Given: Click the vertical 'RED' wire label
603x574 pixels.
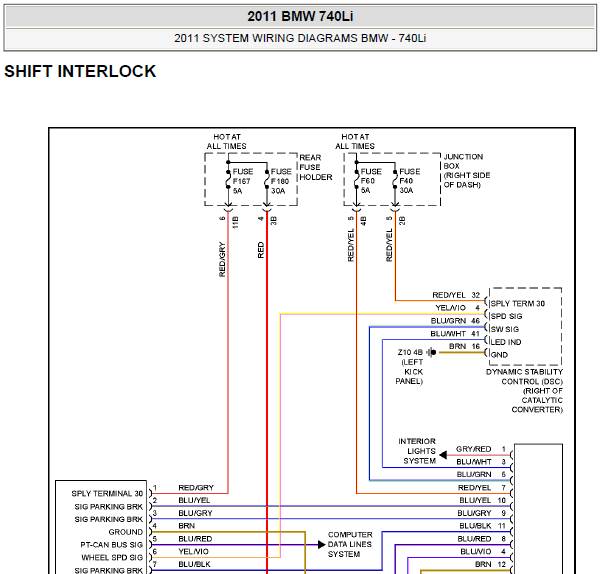Looking at the screenshot, I should click(x=261, y=250).
